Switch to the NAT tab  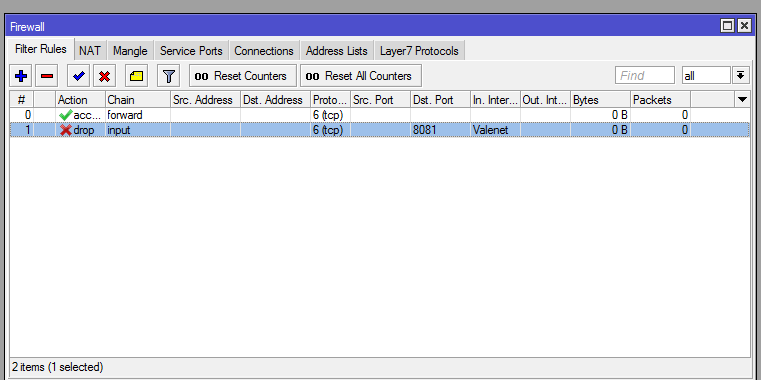pos(90,51)
